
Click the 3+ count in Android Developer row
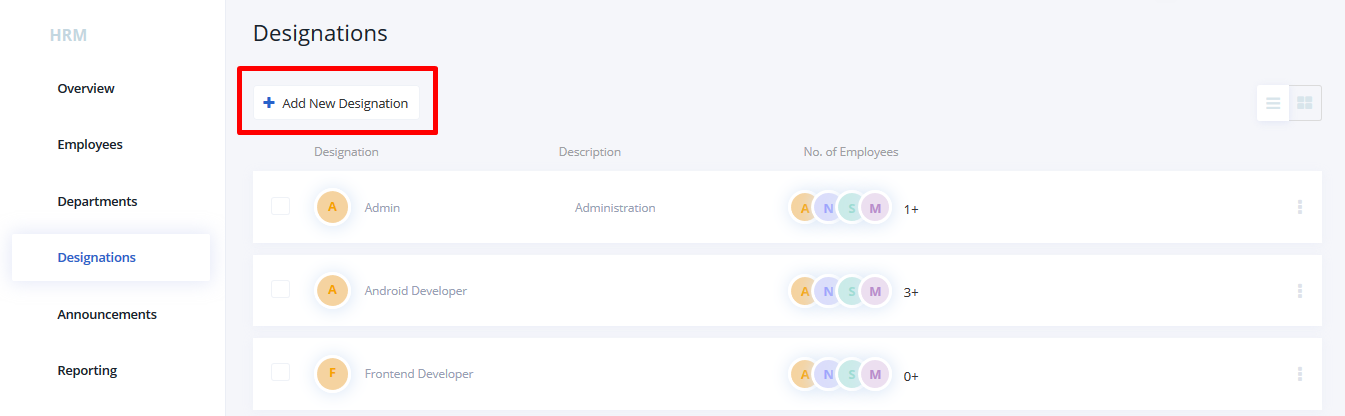[x=911, y=293]
